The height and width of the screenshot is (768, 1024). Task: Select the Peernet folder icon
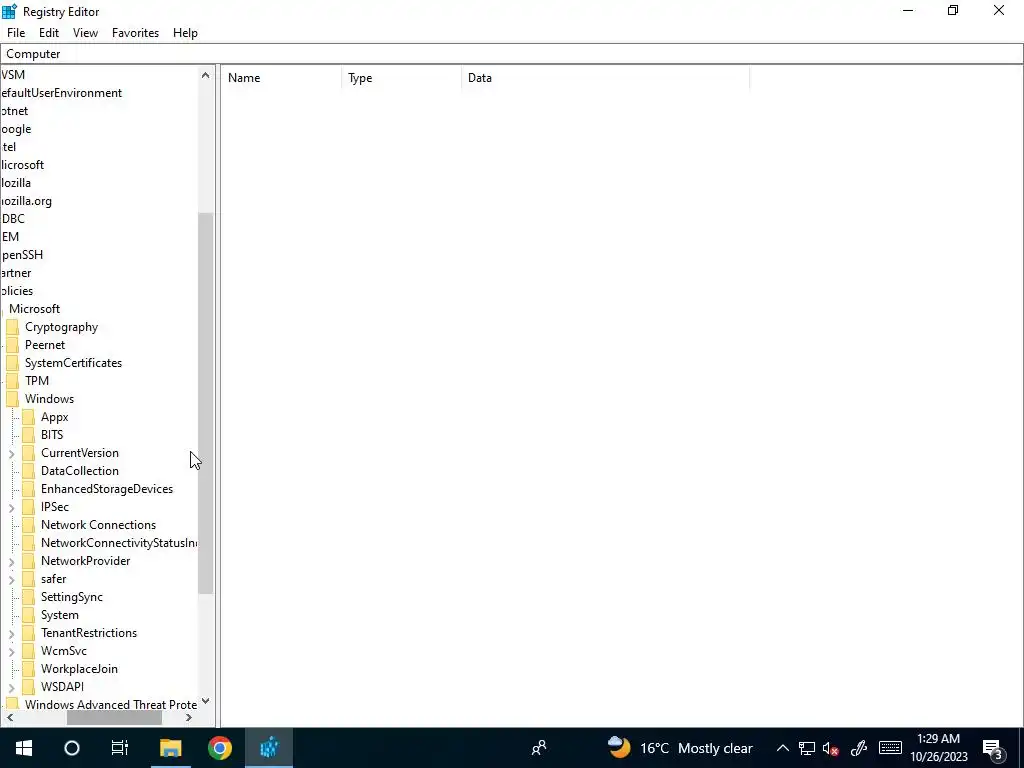(x=12, y=345)
